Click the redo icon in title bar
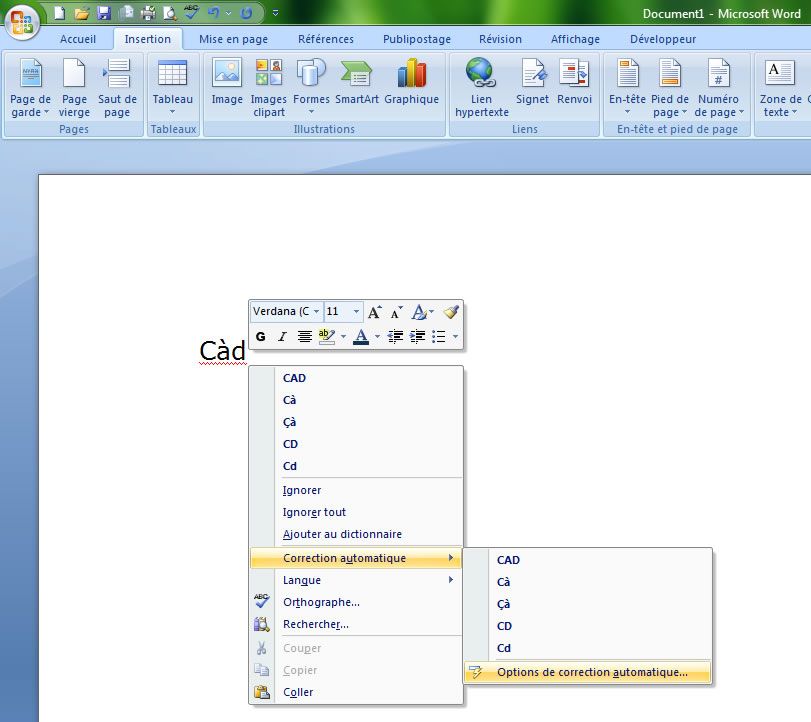 [246, 13]
